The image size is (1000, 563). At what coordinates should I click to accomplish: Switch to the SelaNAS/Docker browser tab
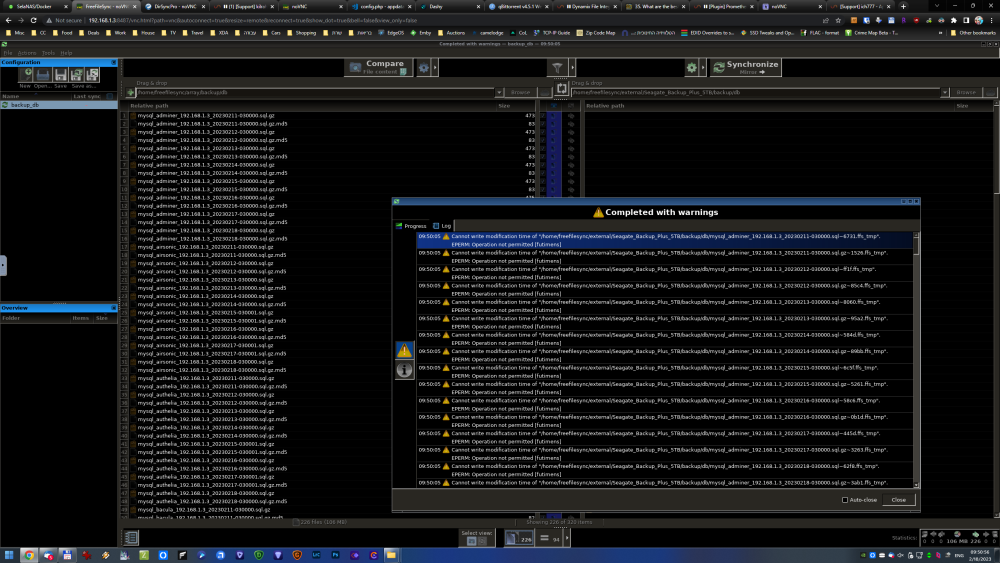click(35, 6)
